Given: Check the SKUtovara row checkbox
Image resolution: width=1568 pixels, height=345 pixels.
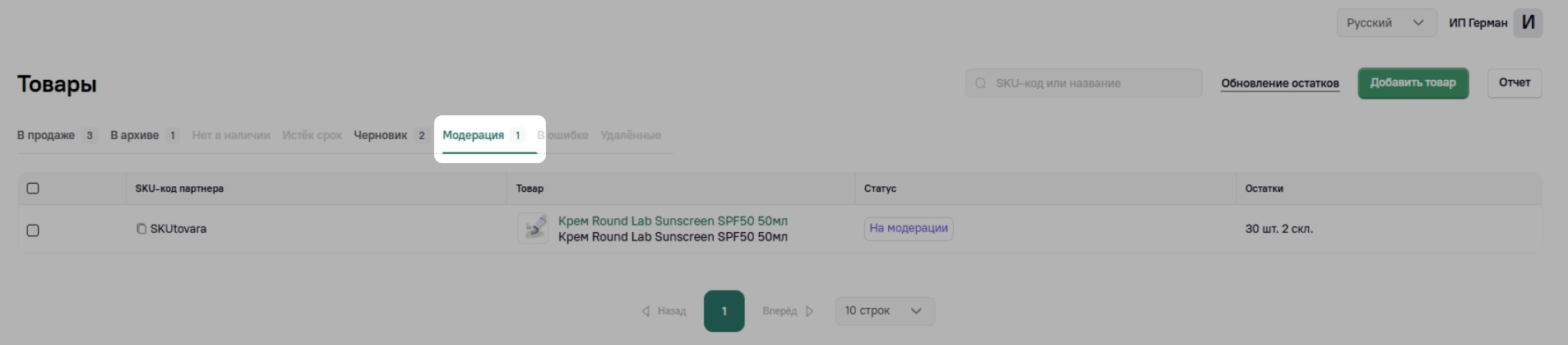Looking at the screenshot, I should (x=33, y=231).
